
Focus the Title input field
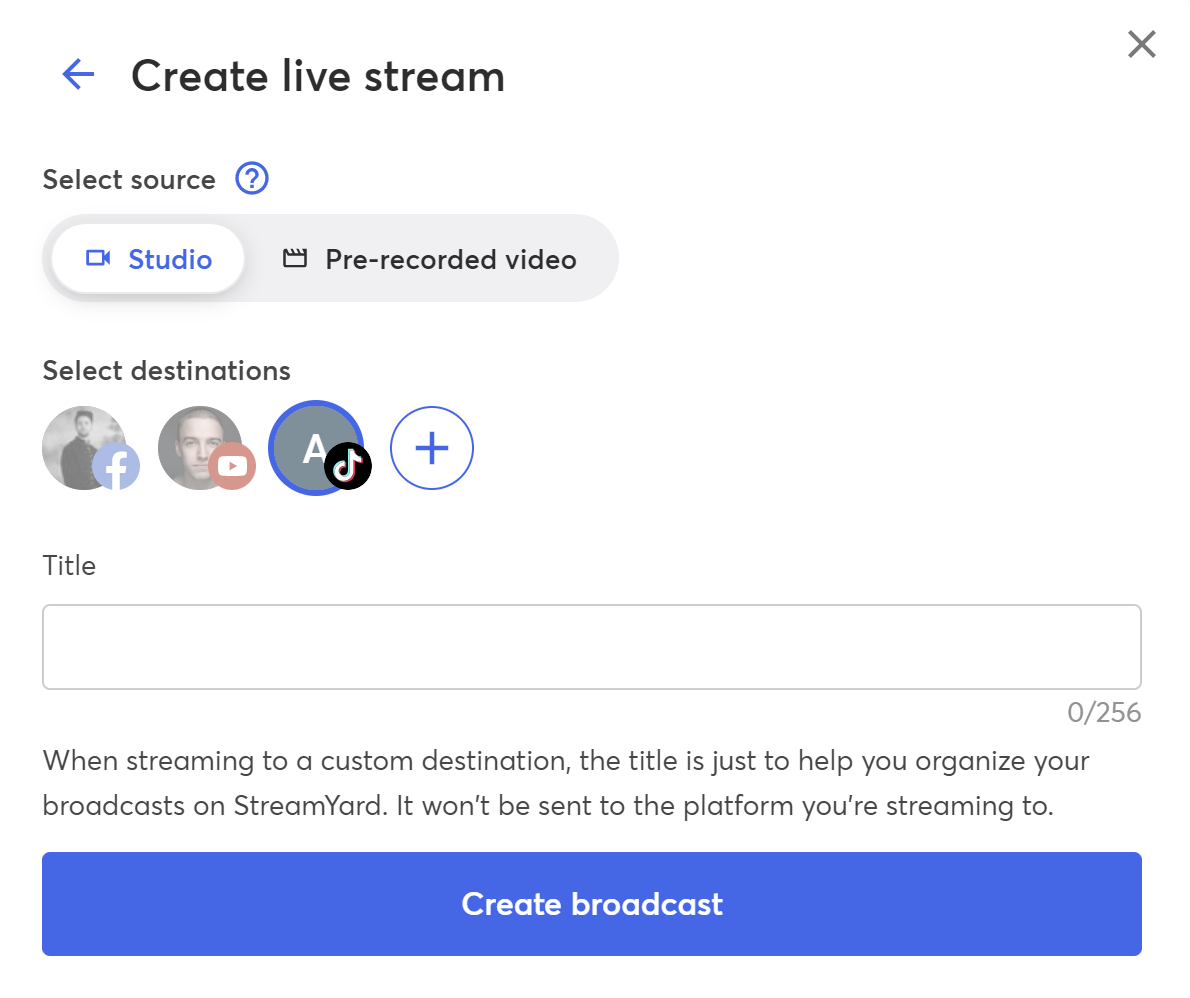tap(592, 647)
